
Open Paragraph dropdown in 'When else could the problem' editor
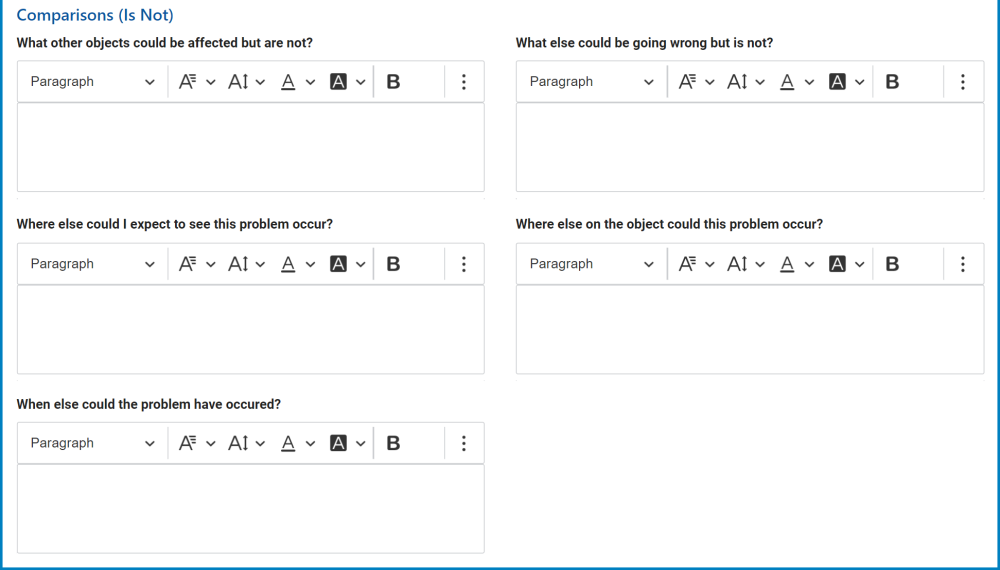[92, 443]
